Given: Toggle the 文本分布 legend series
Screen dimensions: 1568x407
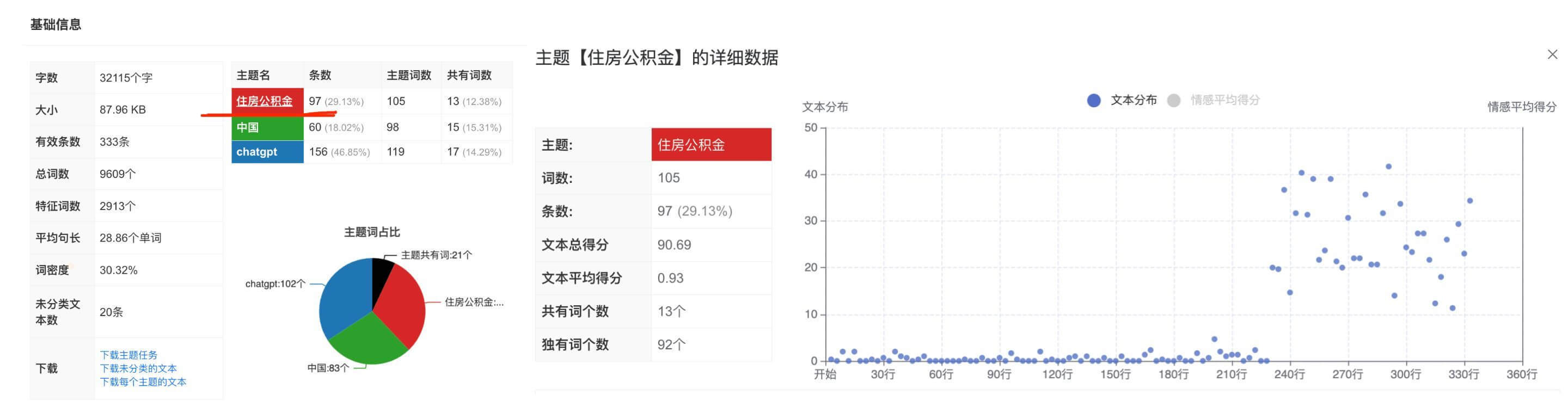Looking at the screenshot, I should coord(1123,100).
